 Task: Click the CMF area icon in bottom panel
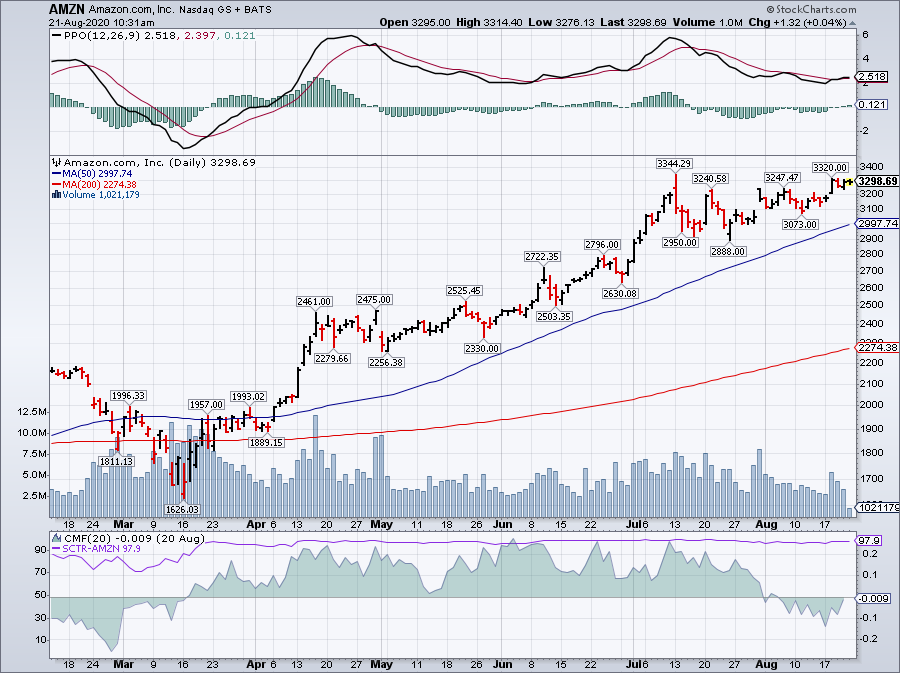pyautogui.click(x=56, y=541)
